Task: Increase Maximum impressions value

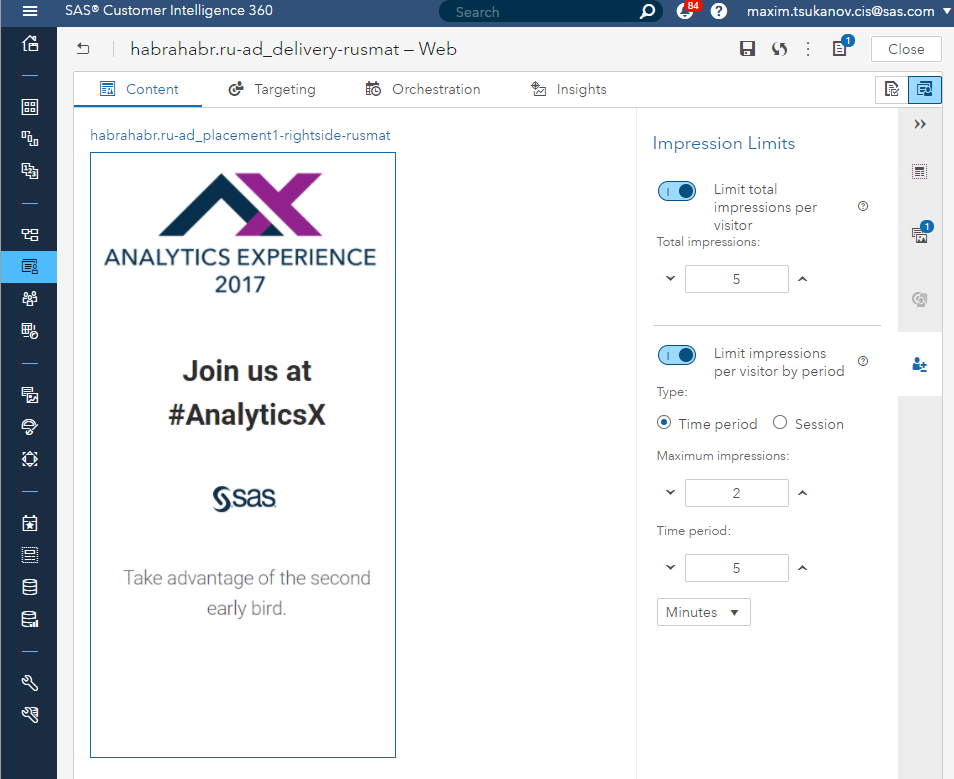Action: [803, 492]
